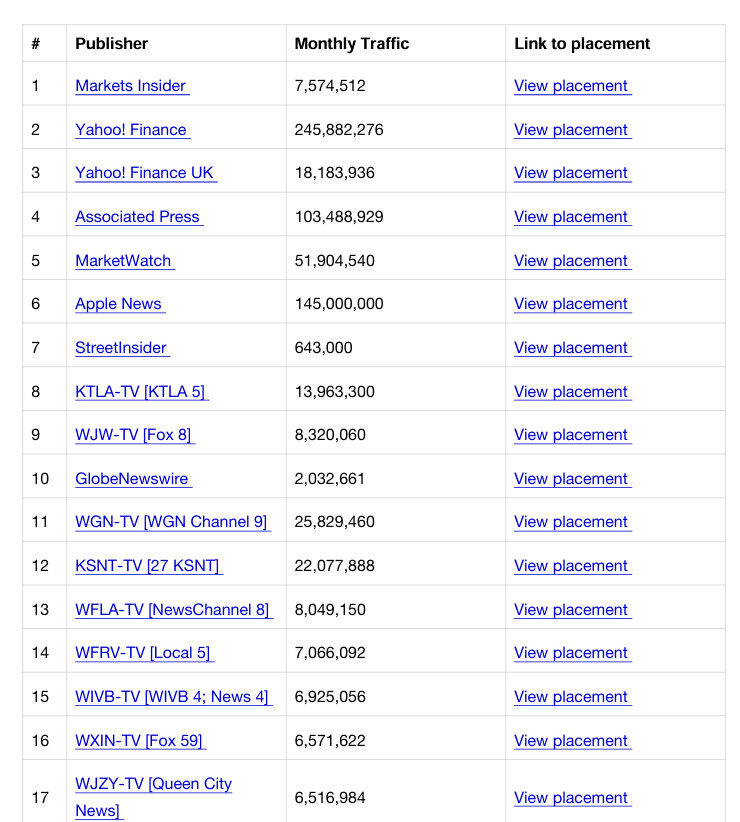Screen dimensions: 740x822
Task: Select traffic value 8,049,150
Action: coord(330,610)
